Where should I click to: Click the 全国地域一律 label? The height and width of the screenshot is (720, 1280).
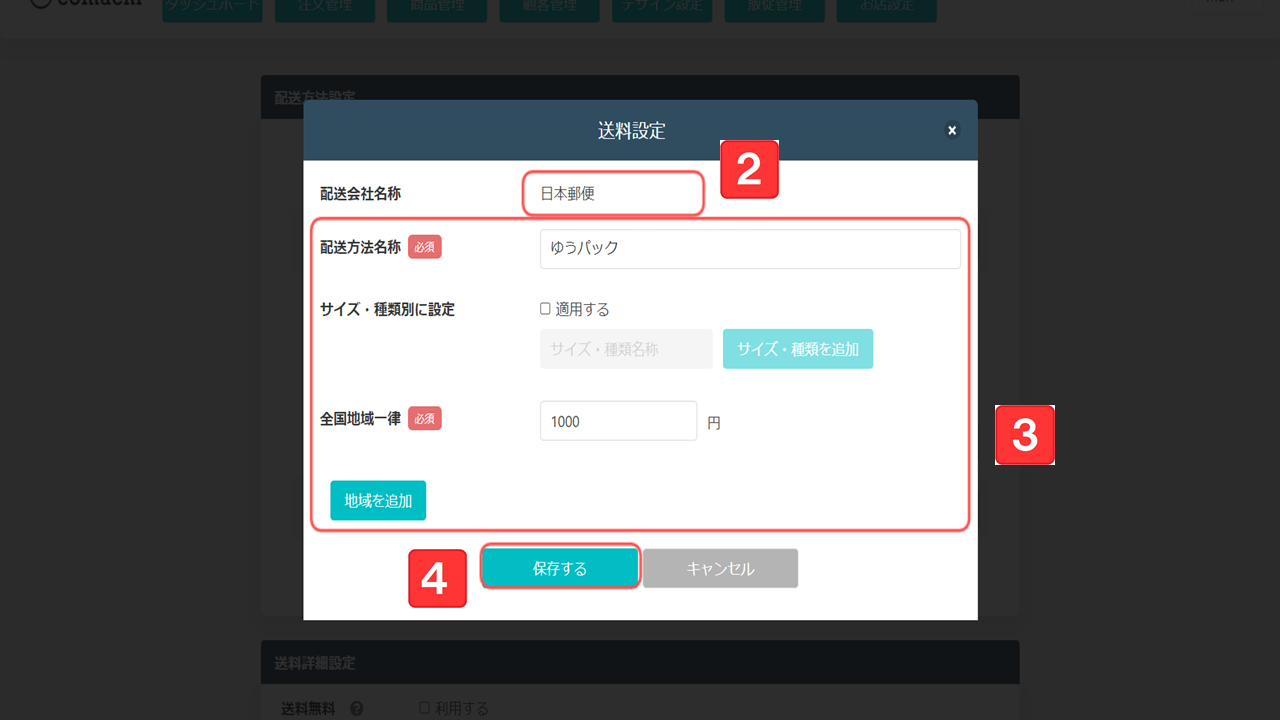coord(360,419)
